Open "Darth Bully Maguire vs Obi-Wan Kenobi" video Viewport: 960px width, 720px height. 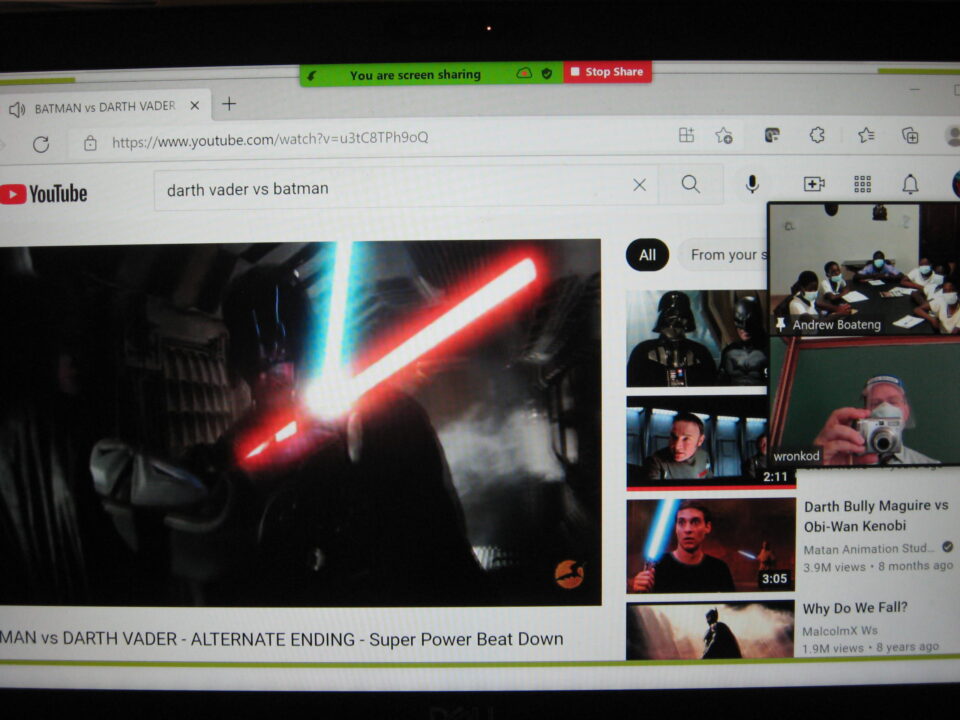875,516
